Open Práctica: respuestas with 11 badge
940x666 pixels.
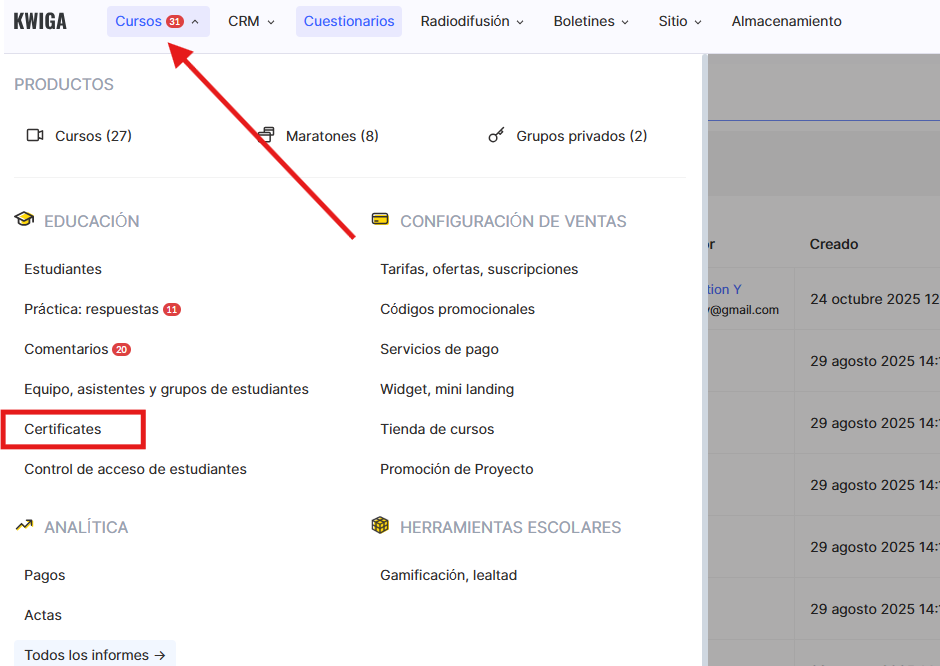pos(91,309)
